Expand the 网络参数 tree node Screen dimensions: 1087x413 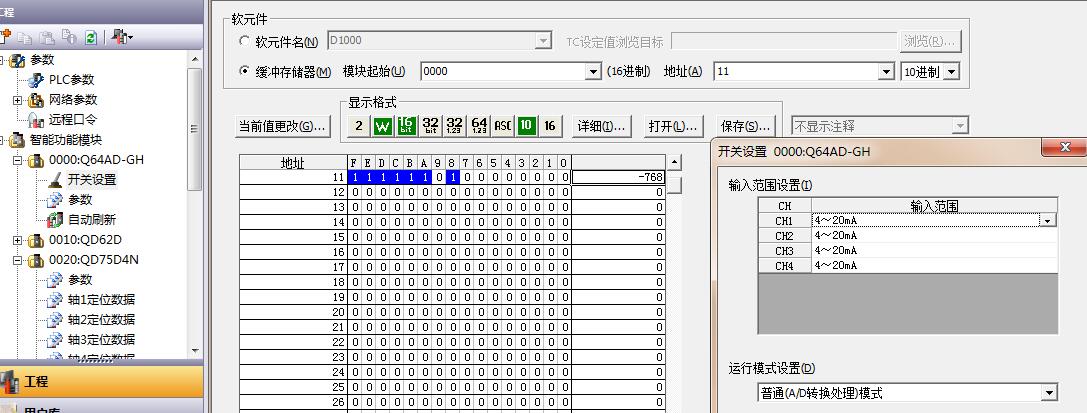17,100
